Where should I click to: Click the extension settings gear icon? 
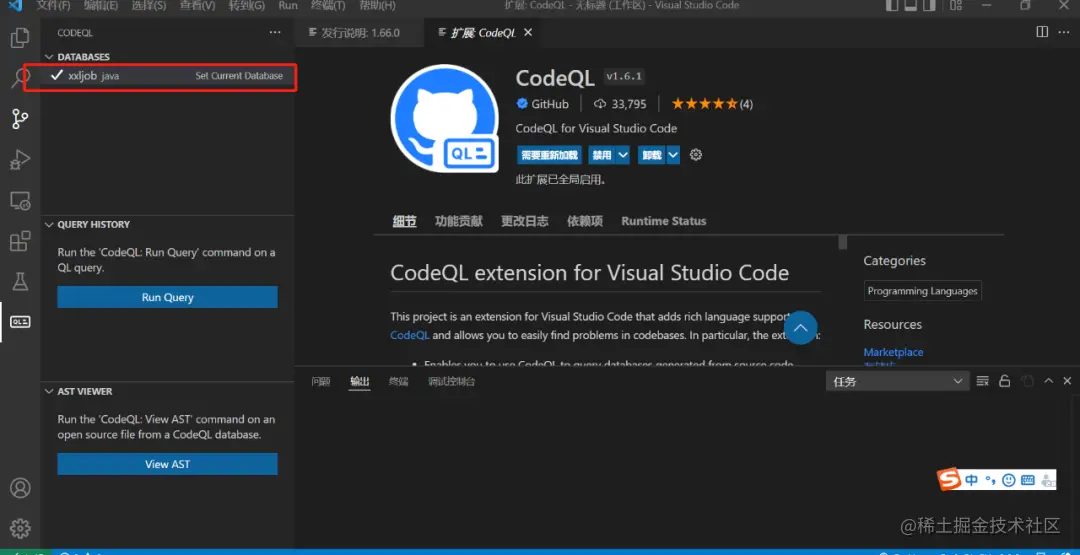pos(696,155)
